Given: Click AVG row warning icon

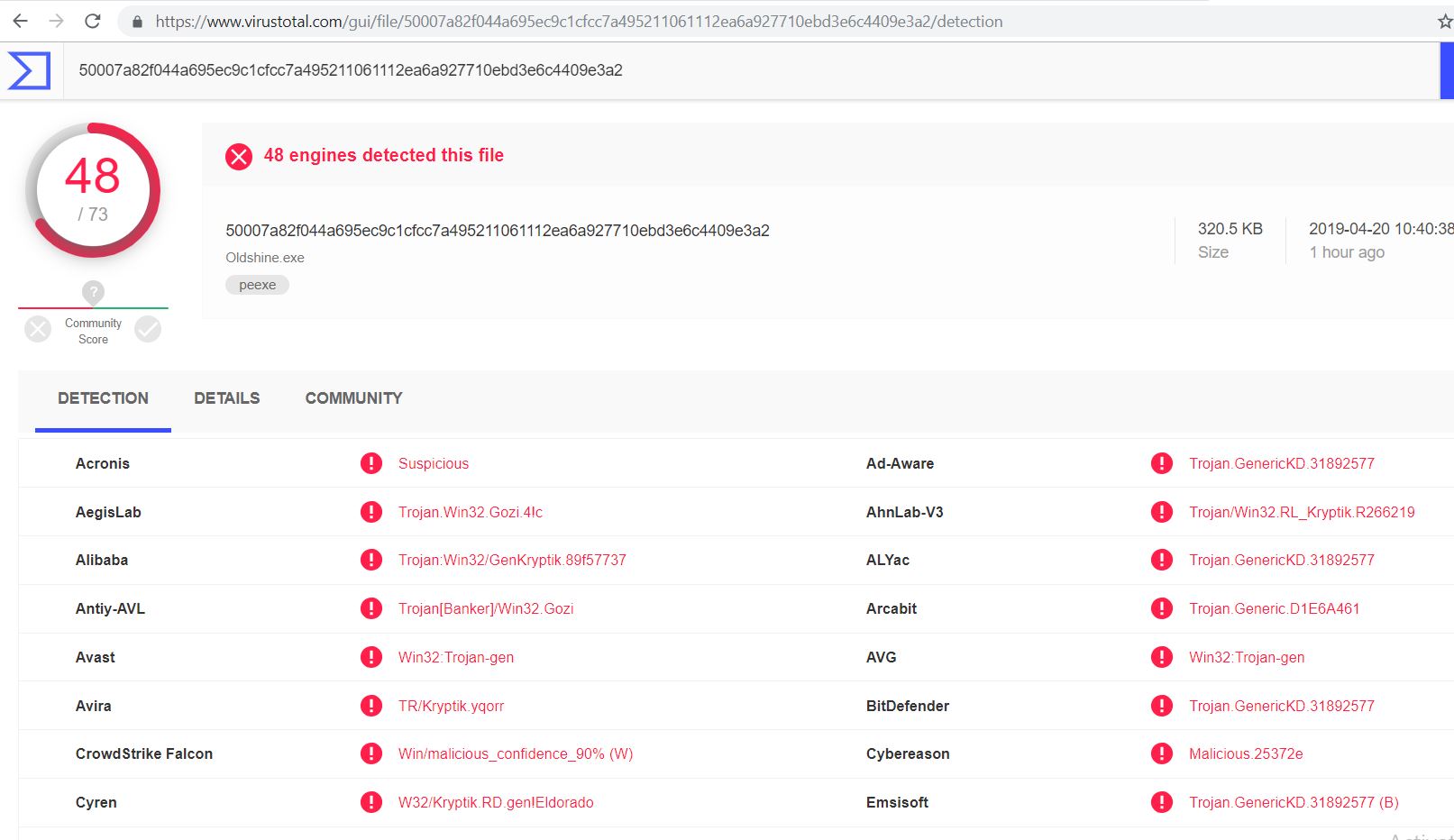Looking at the screenshot, I should coord(1162,657).
